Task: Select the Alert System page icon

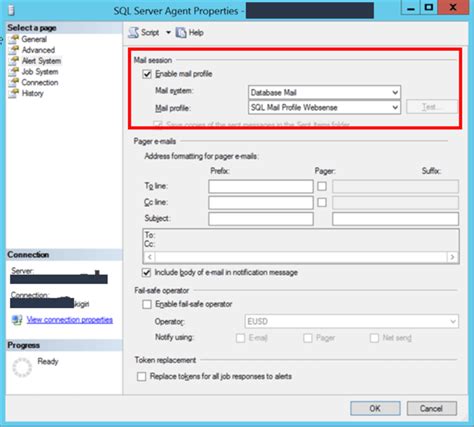Action: (14, 61)
